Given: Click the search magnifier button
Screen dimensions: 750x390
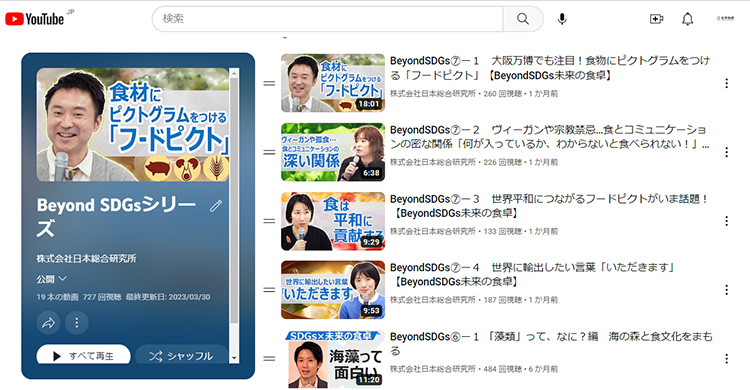Looking at the screenshot, I should tap(523, 19).
